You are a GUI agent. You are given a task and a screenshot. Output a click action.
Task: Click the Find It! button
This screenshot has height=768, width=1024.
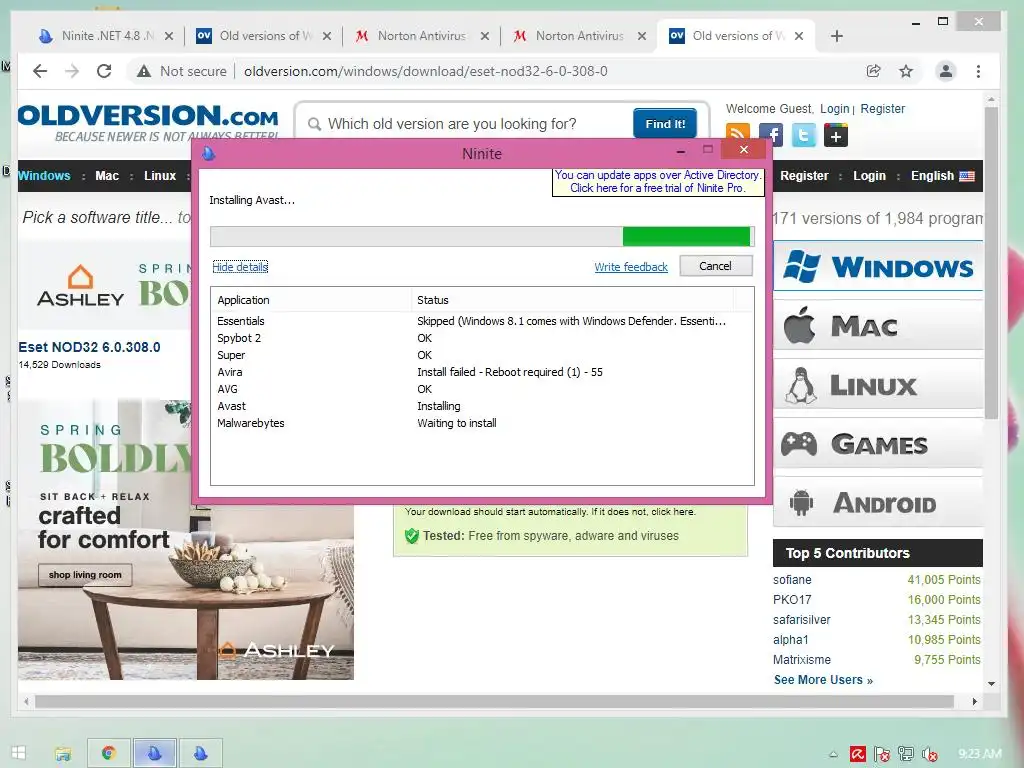(665, 123)
